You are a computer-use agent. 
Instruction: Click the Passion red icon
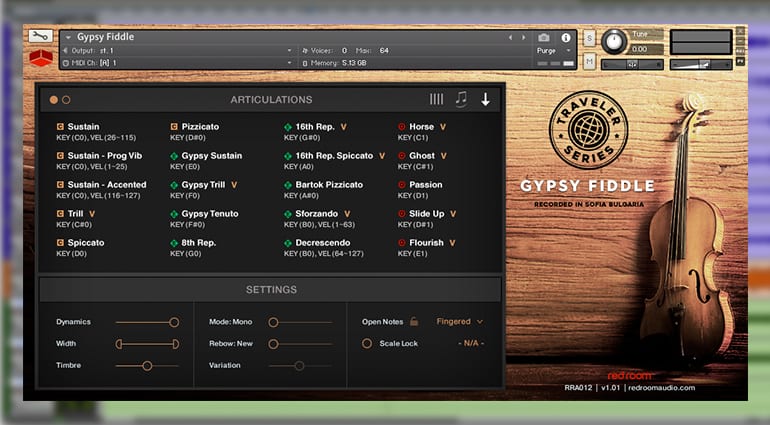tap(402, 185)
